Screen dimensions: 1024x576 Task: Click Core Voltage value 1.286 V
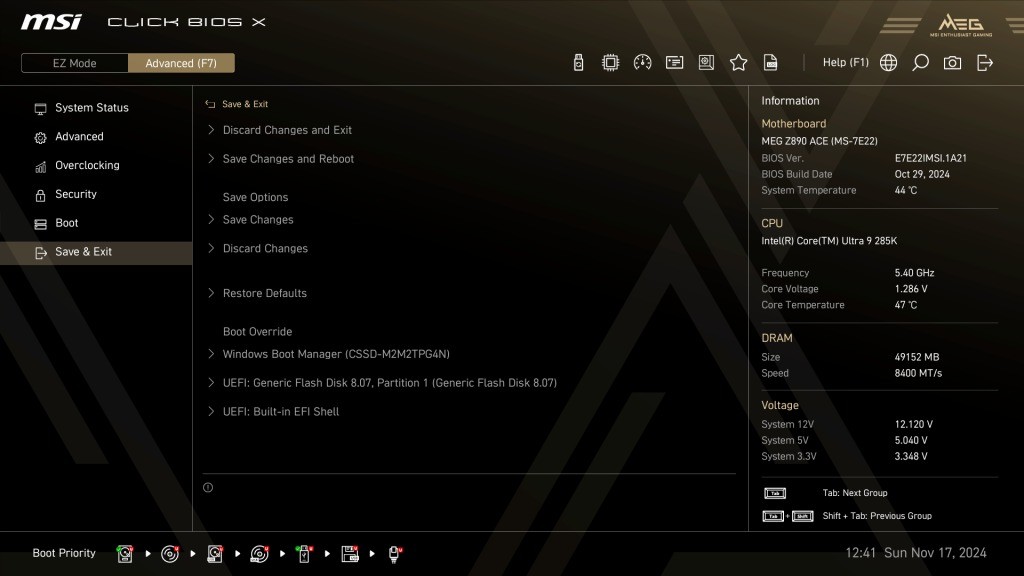pyautogui.click(x=910, y=289)
